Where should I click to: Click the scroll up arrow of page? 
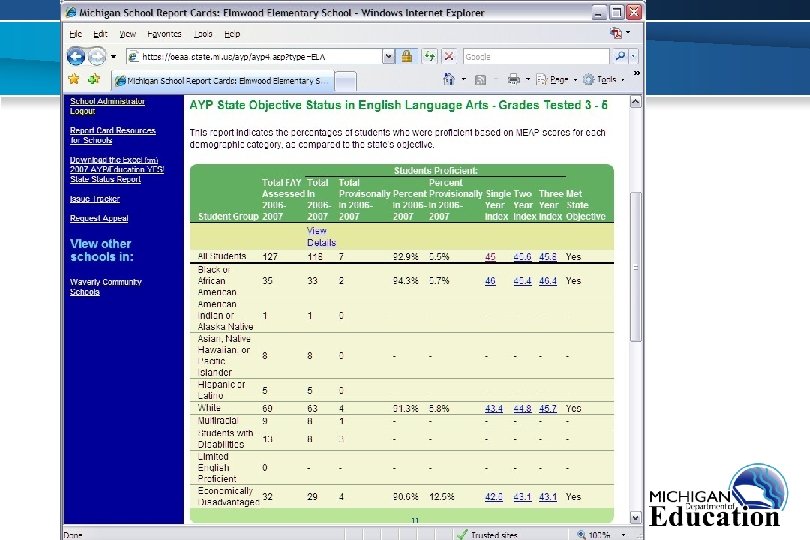click(636, 101)
